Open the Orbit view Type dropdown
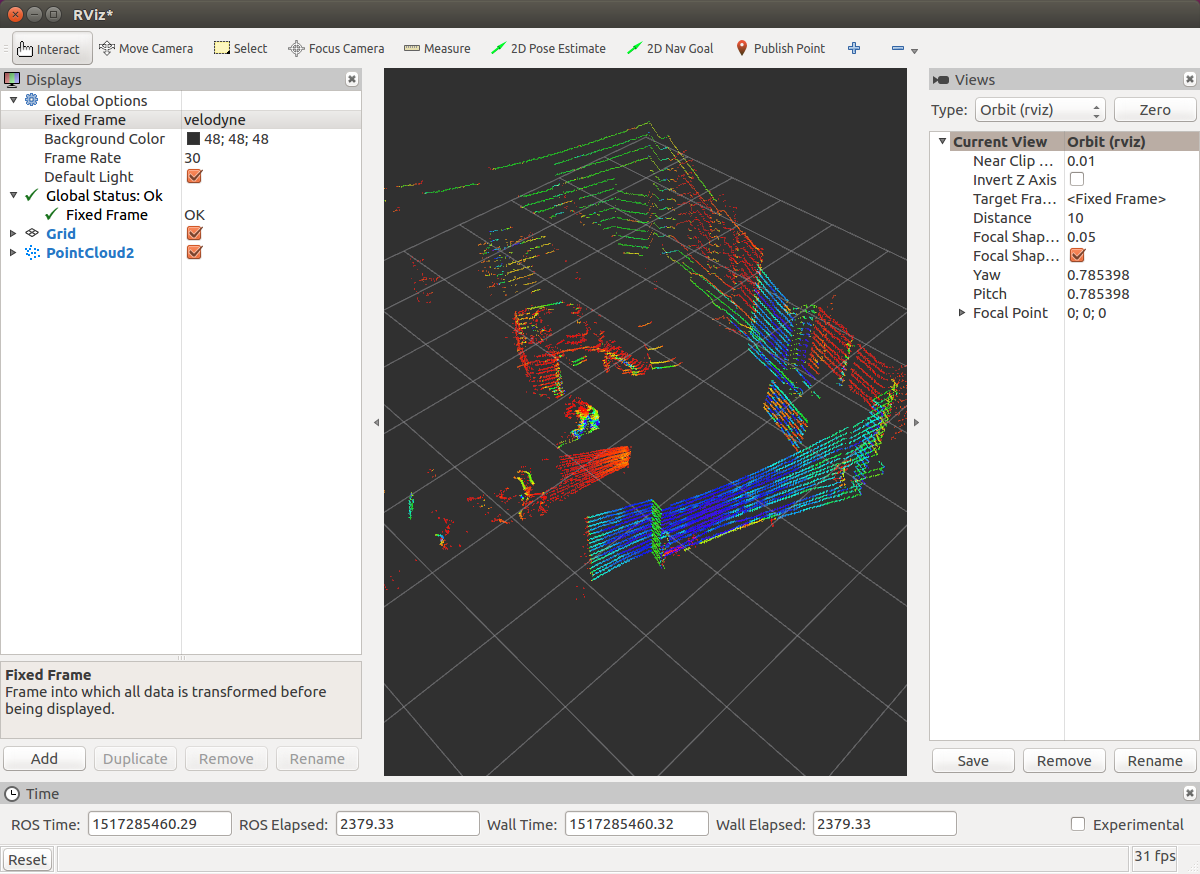This screenshot has height=874, width=1200. pyautogui.click(x=1039, y=110)
